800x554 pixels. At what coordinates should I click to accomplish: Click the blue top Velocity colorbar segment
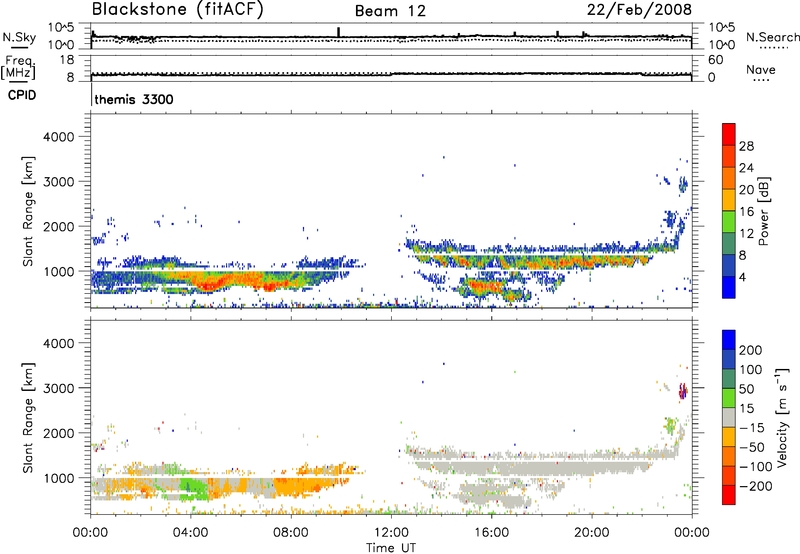click(x=729, y=340)
